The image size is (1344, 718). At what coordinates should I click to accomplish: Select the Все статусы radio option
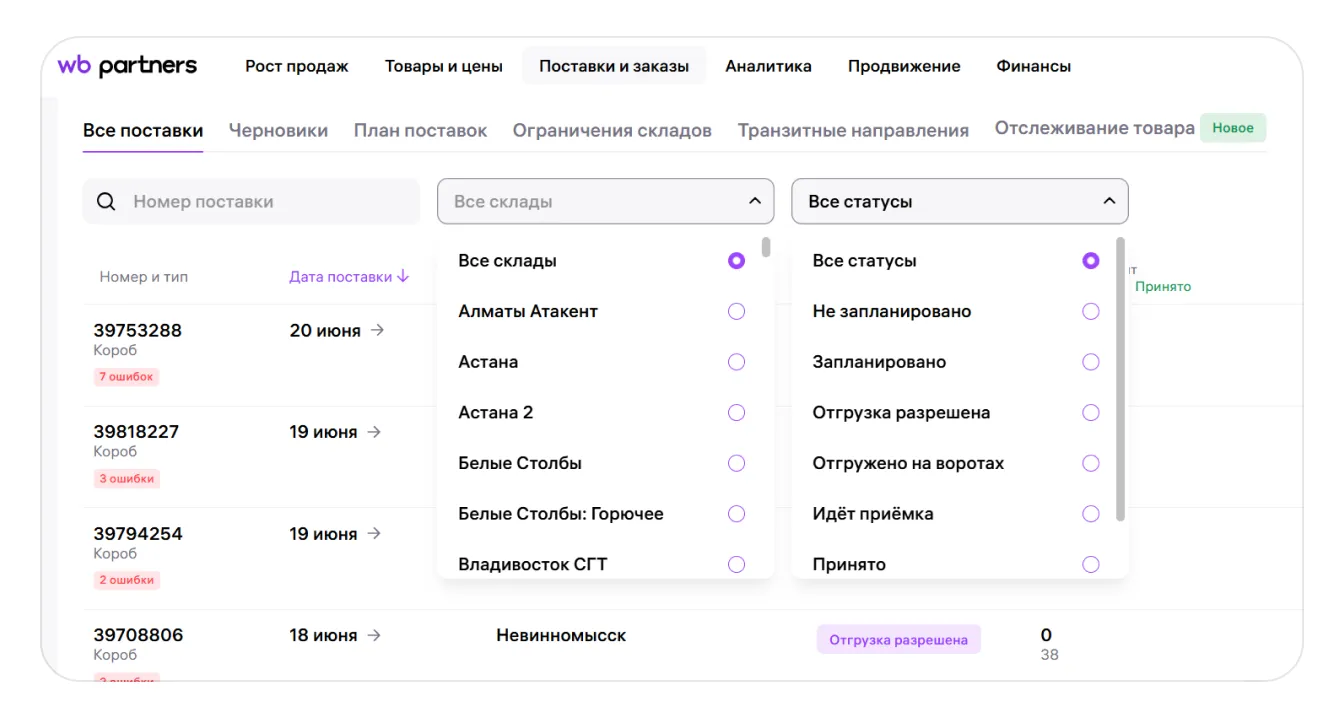pos(1091,261)
